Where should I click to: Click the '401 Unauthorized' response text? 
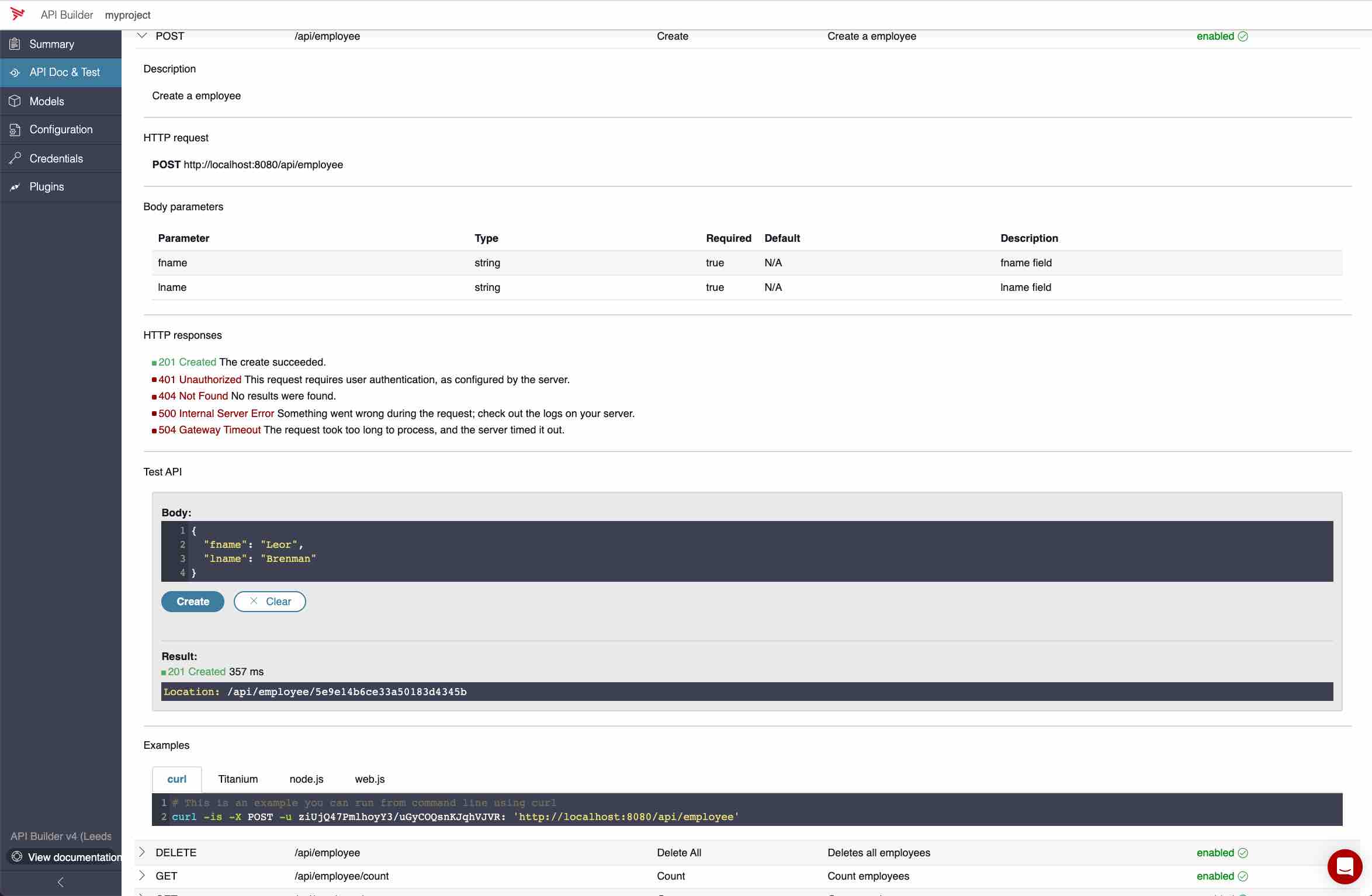[x=200, y=380]
